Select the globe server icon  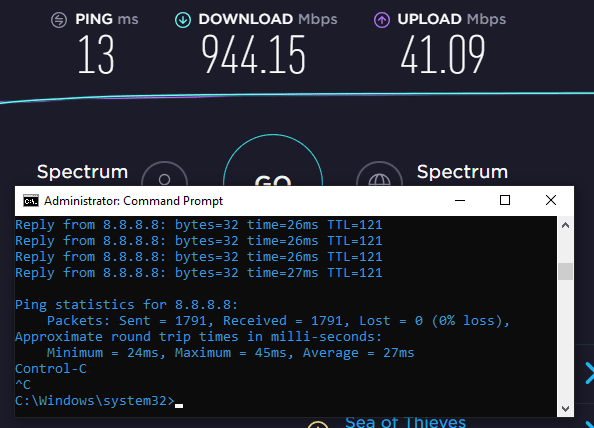379,174
